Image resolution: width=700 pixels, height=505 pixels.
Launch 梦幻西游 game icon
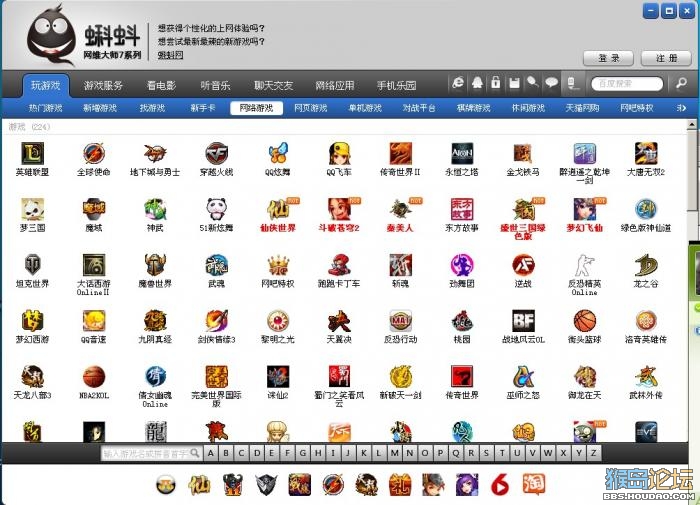point(32,321)
